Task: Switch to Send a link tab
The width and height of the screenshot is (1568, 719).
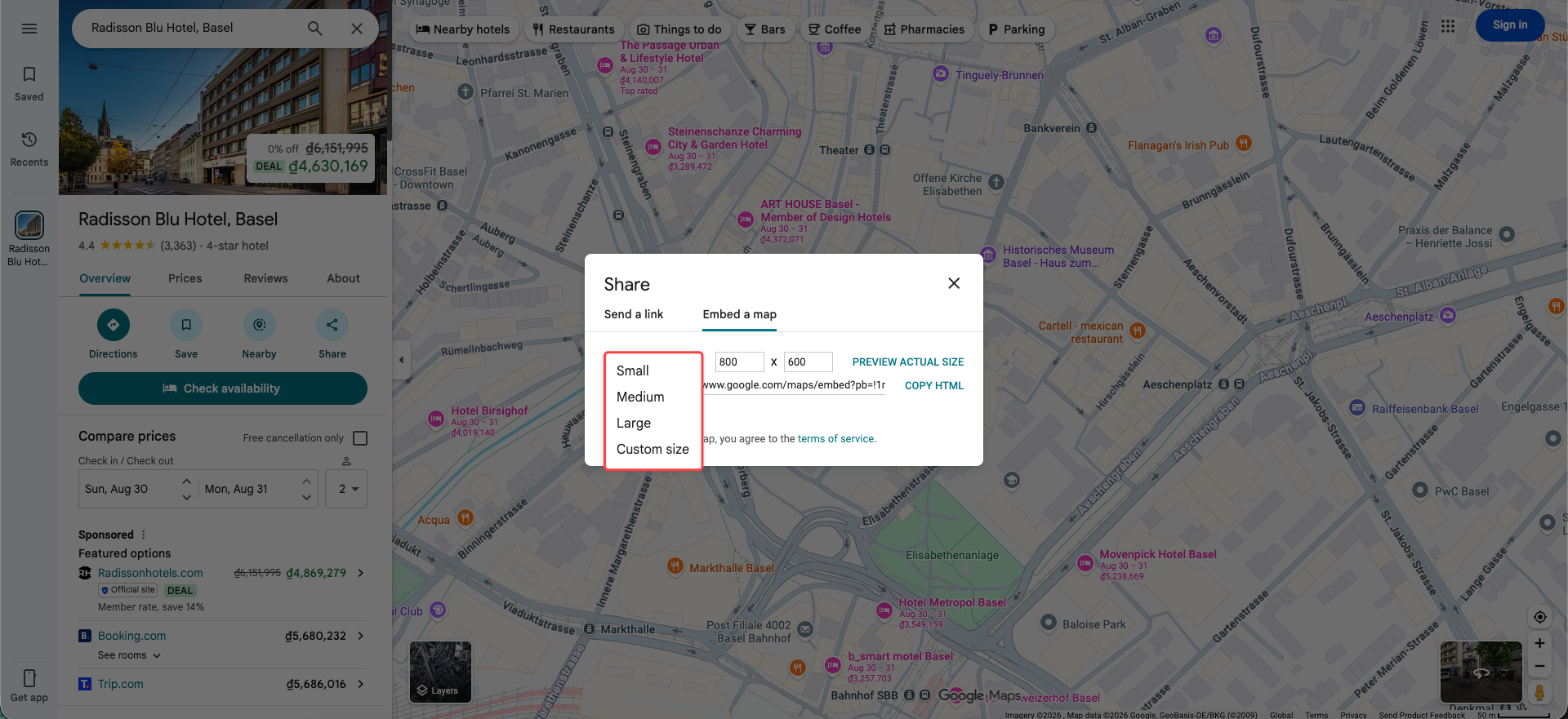Action: (634, 314)
